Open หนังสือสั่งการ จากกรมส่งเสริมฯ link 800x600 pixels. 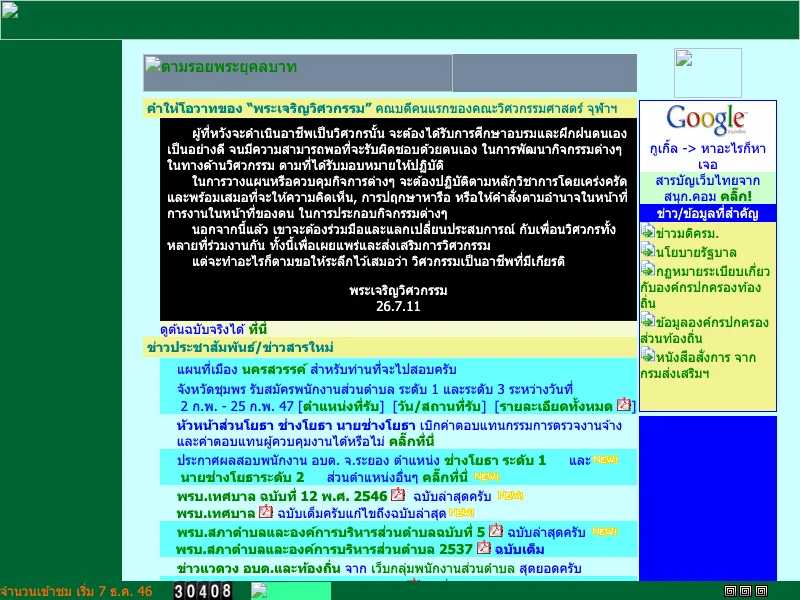(698, 365)
